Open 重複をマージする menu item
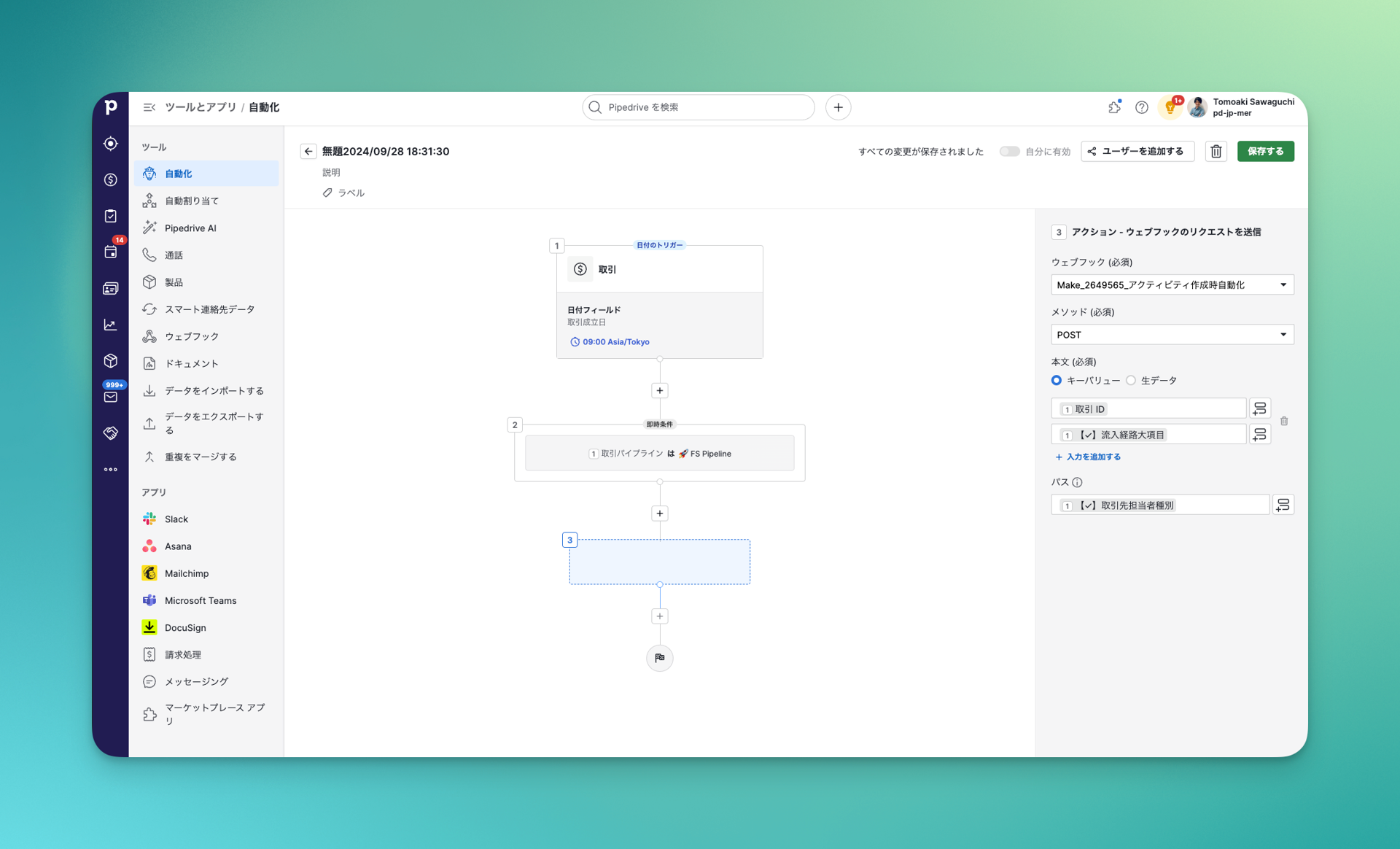 pos(206,457)
